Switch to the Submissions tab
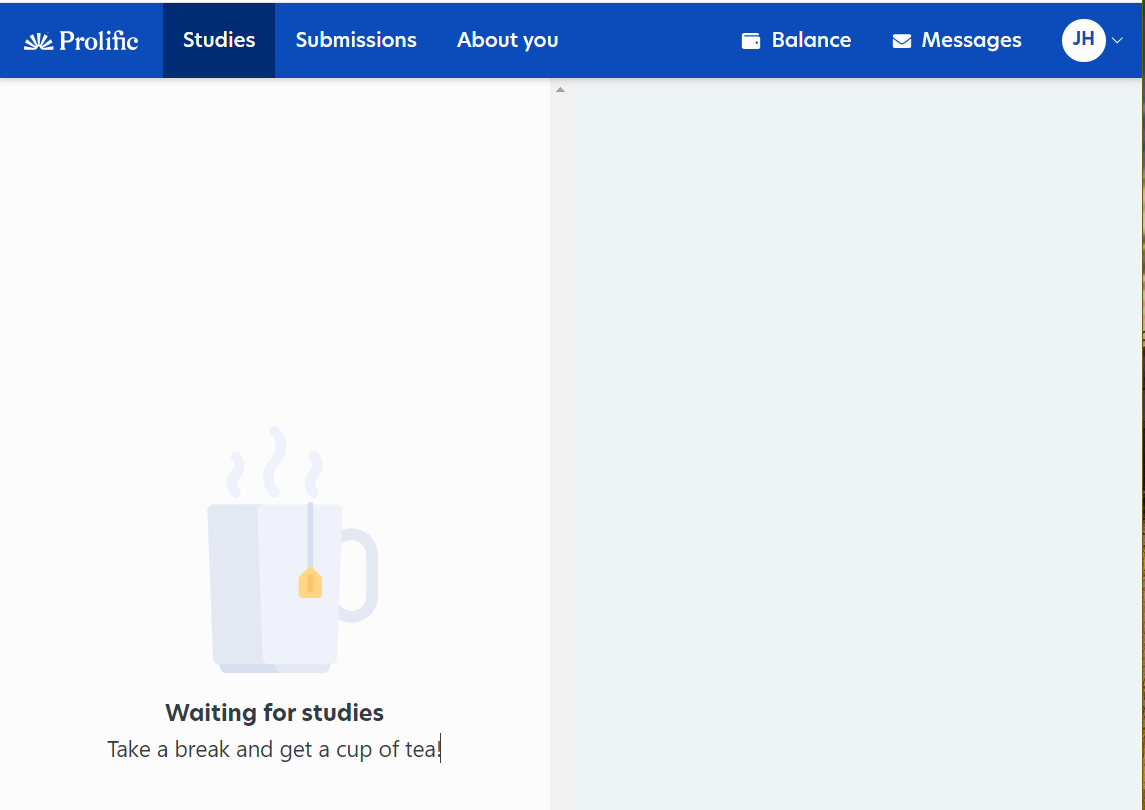The width and height of the screenshot is (1145, 810). [356, 40]
